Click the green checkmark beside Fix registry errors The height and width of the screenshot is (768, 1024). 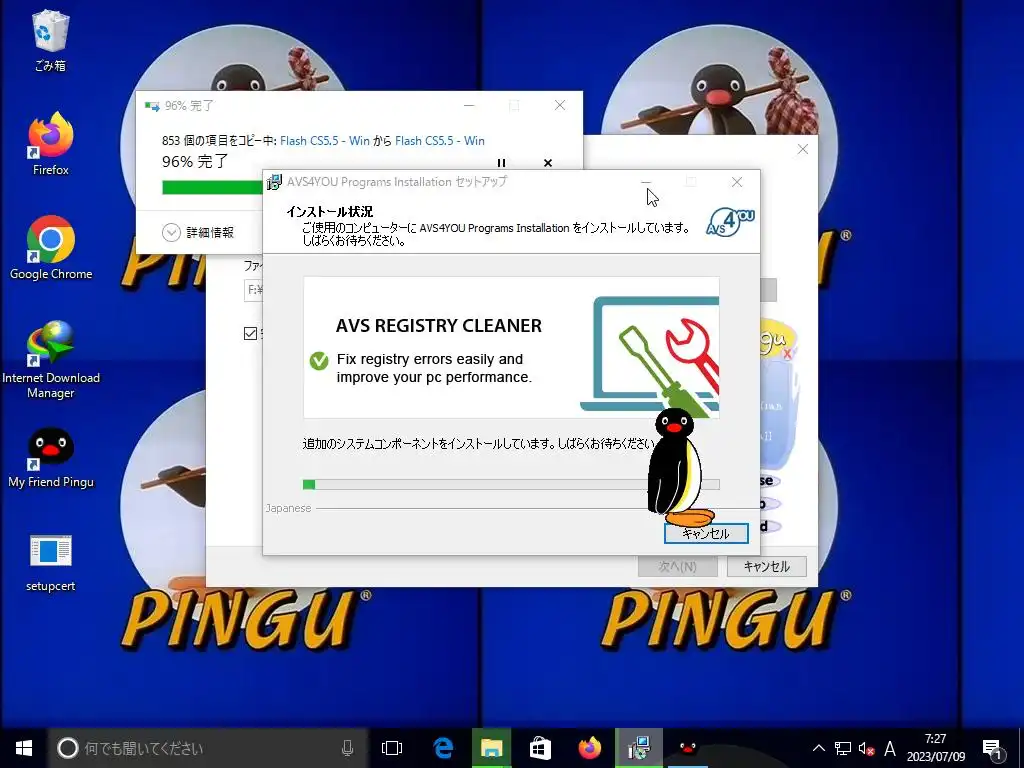319,360
